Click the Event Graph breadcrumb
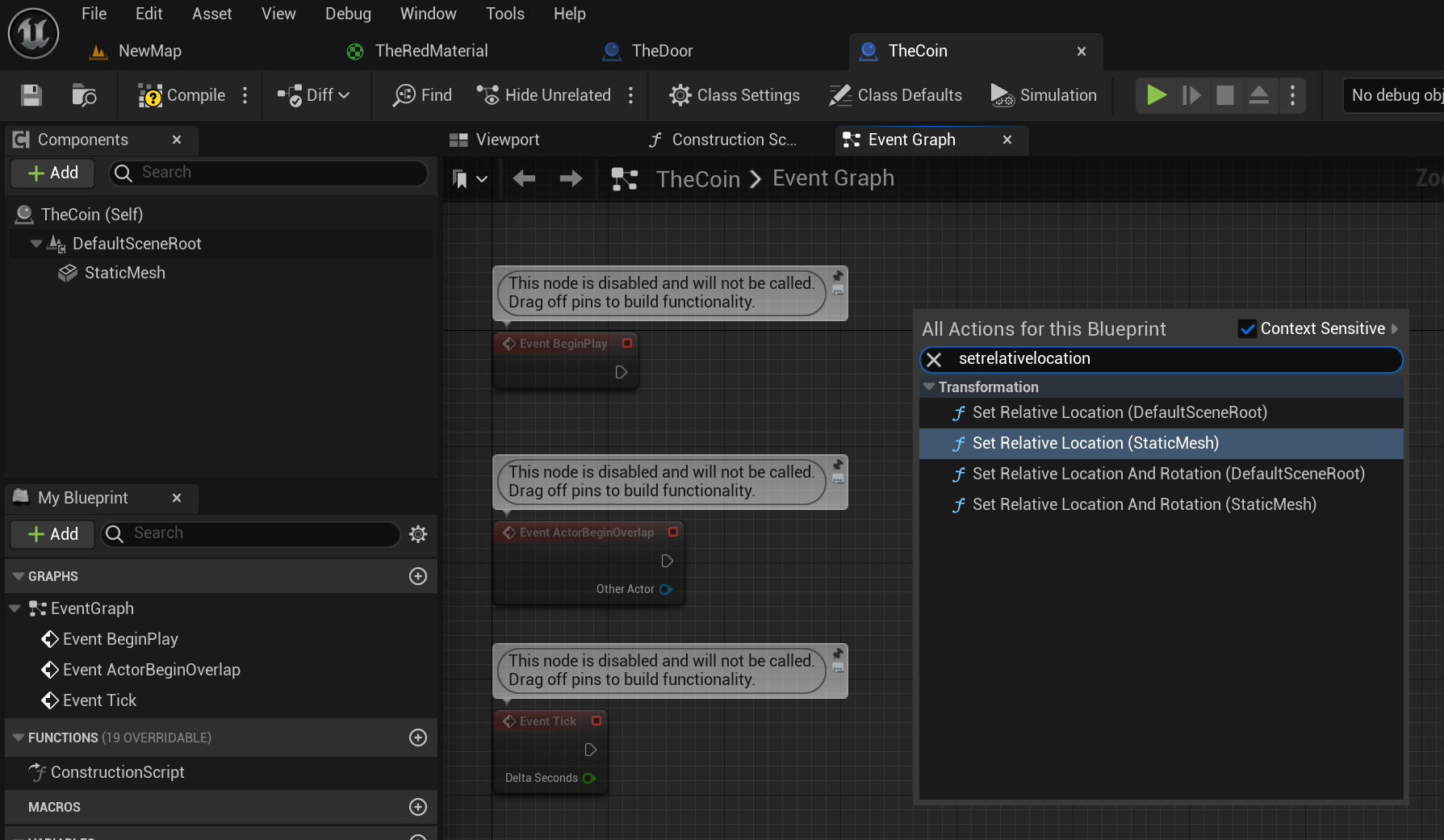 click(x=833, y=178)
